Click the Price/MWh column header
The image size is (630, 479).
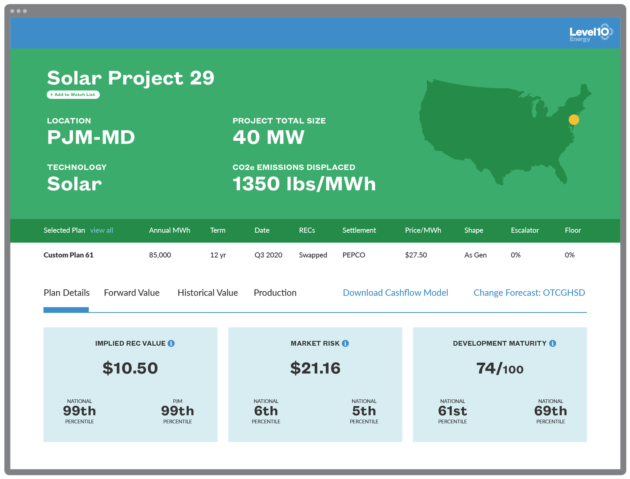[x=423, y=230]
